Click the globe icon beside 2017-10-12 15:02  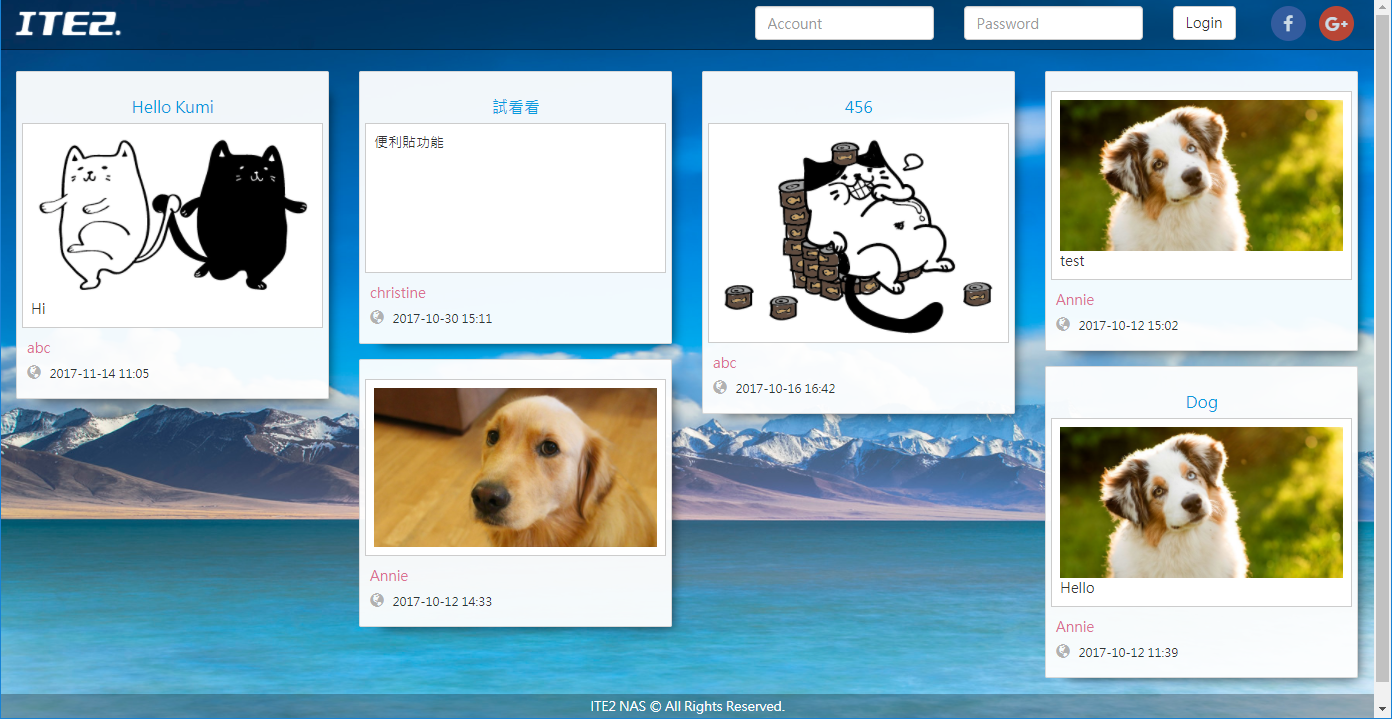[x=1063, y=324]
